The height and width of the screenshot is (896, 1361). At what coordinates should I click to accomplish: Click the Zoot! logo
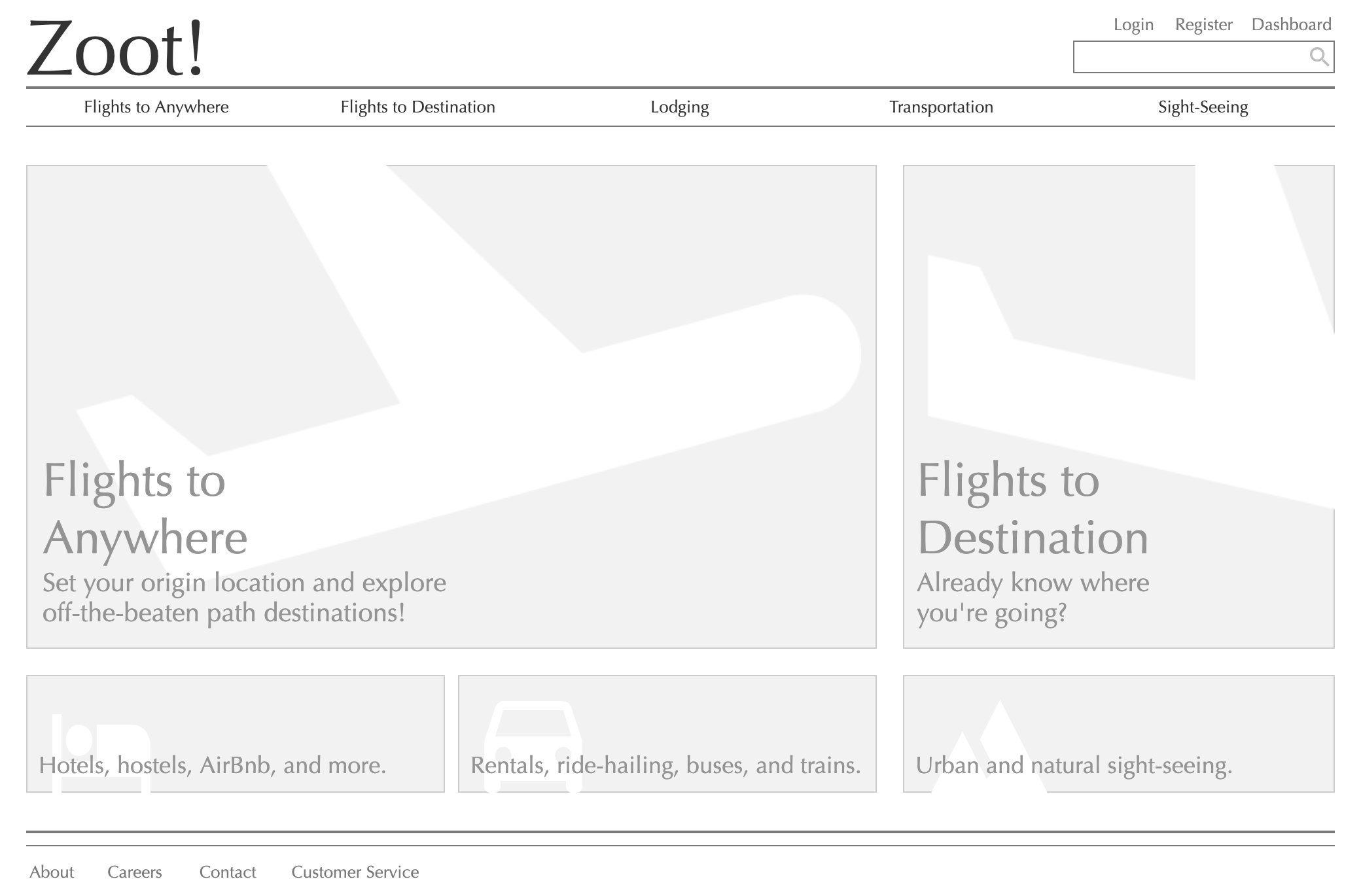(115, 48)
